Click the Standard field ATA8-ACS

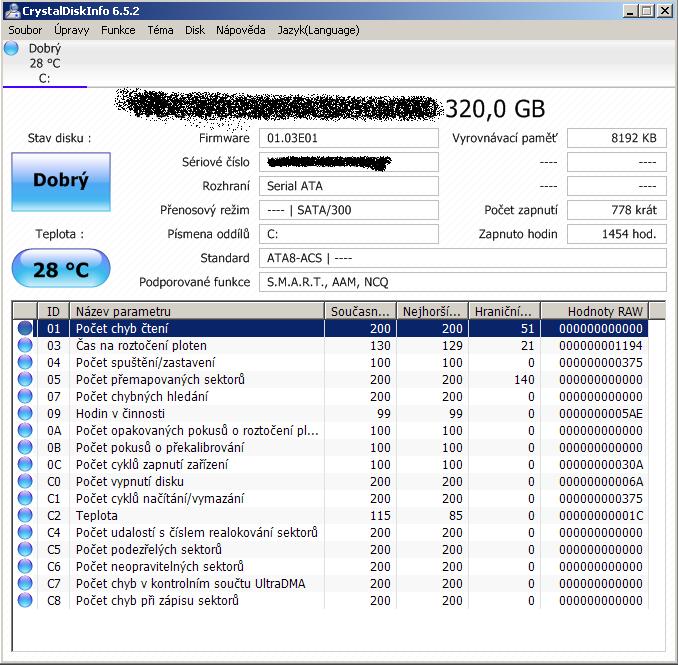[x=463, y=258]
